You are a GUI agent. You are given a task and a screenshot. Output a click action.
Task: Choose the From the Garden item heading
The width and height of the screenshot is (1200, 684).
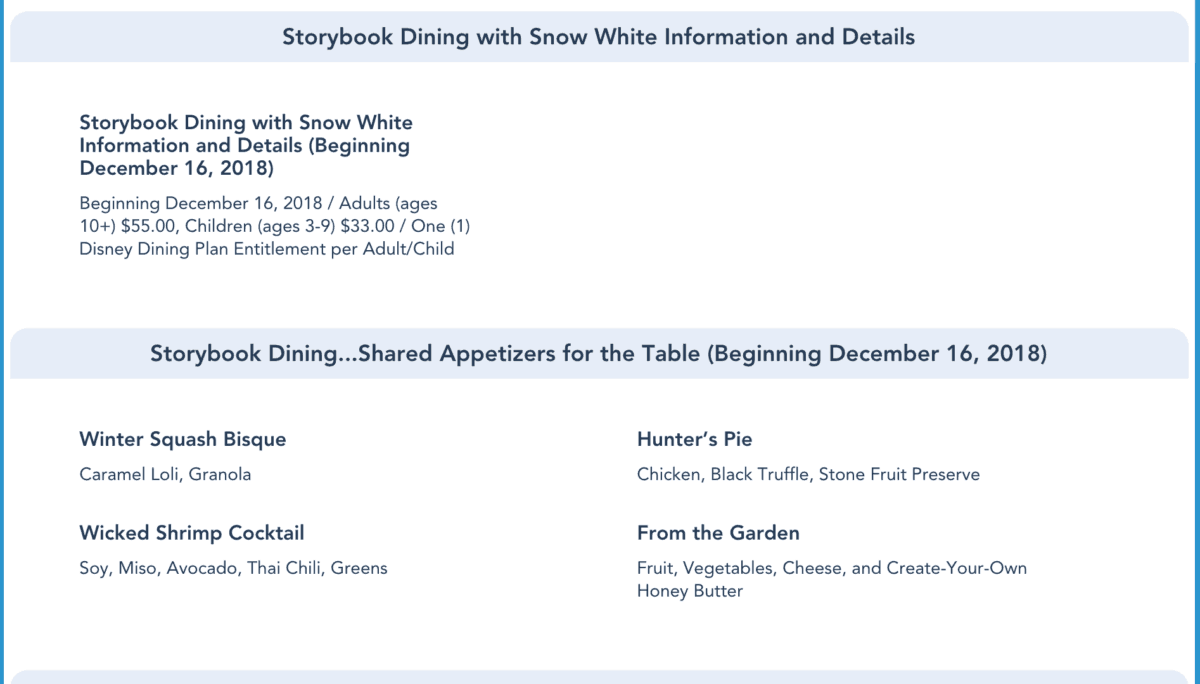(718, 533)
